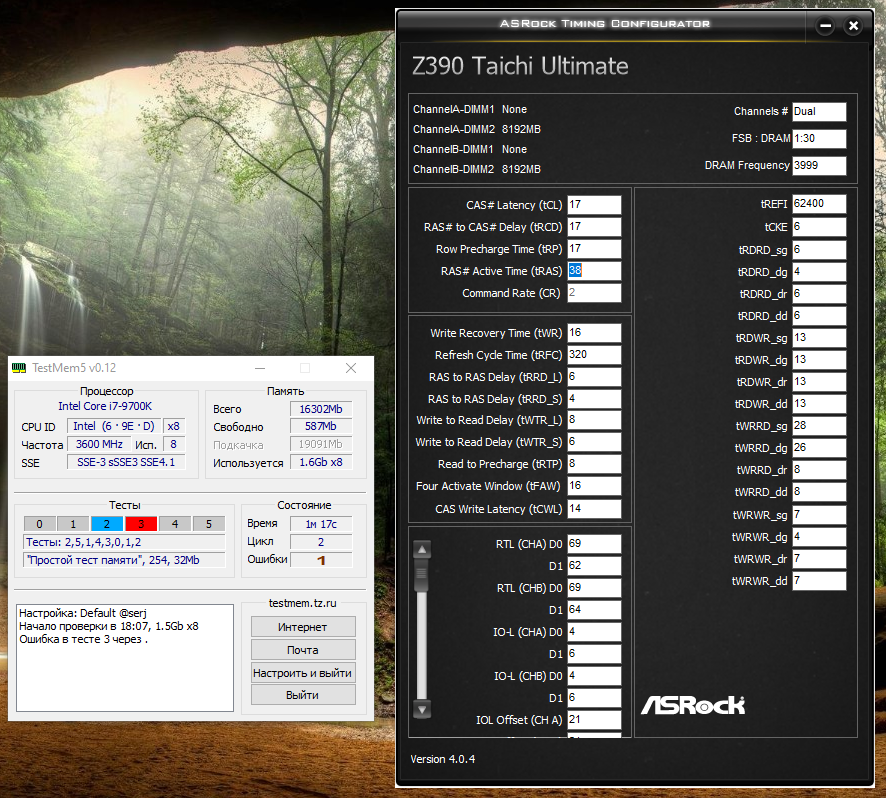Select the red test block 3
Screen dimensions: 886x798
click(141, 524)
